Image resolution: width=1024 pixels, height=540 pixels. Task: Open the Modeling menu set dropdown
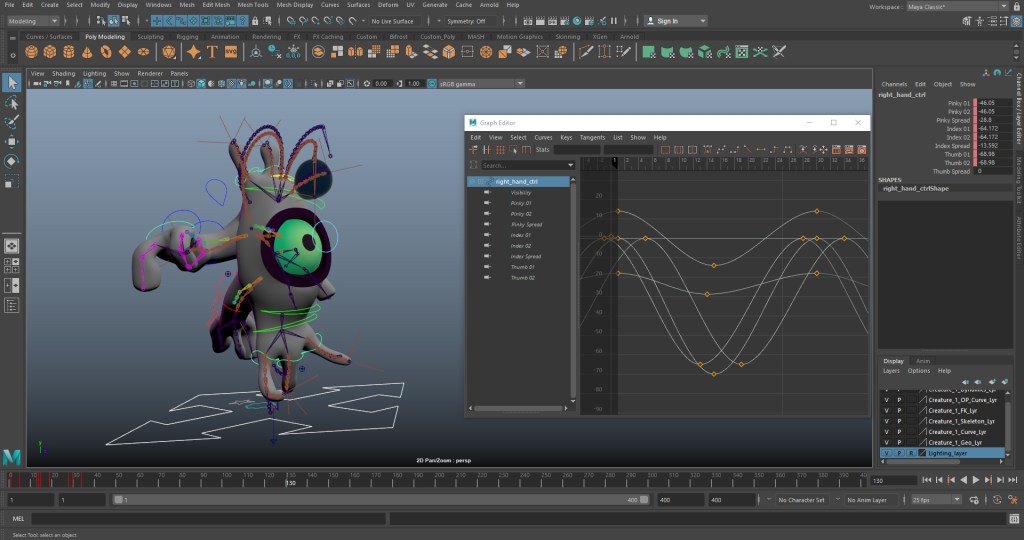pyautogui.click(x=35, y=21)
